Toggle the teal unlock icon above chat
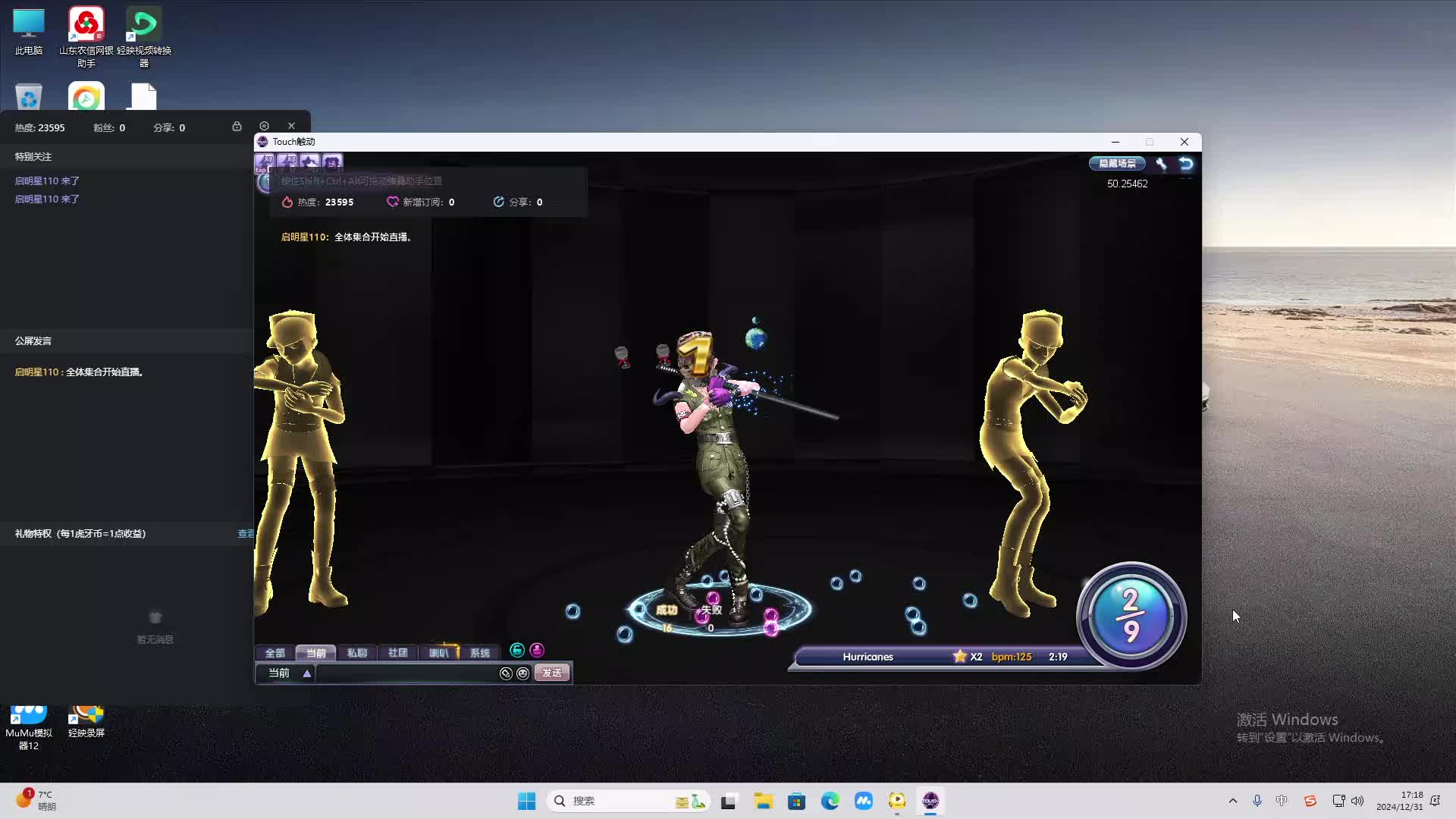Screen dimensions: 1456x819 [x=517, y=651]
